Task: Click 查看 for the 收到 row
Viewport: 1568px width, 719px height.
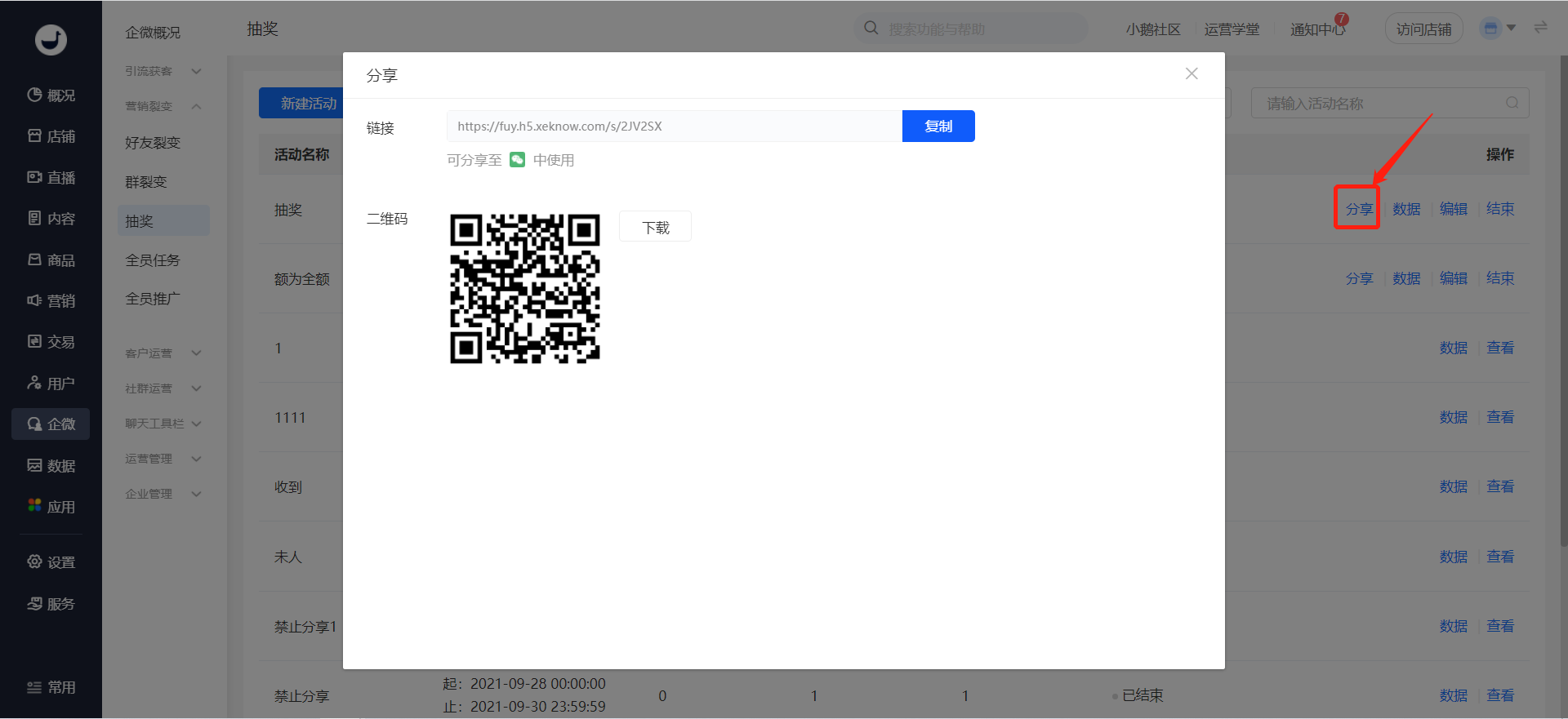Action: (1500, 486)
